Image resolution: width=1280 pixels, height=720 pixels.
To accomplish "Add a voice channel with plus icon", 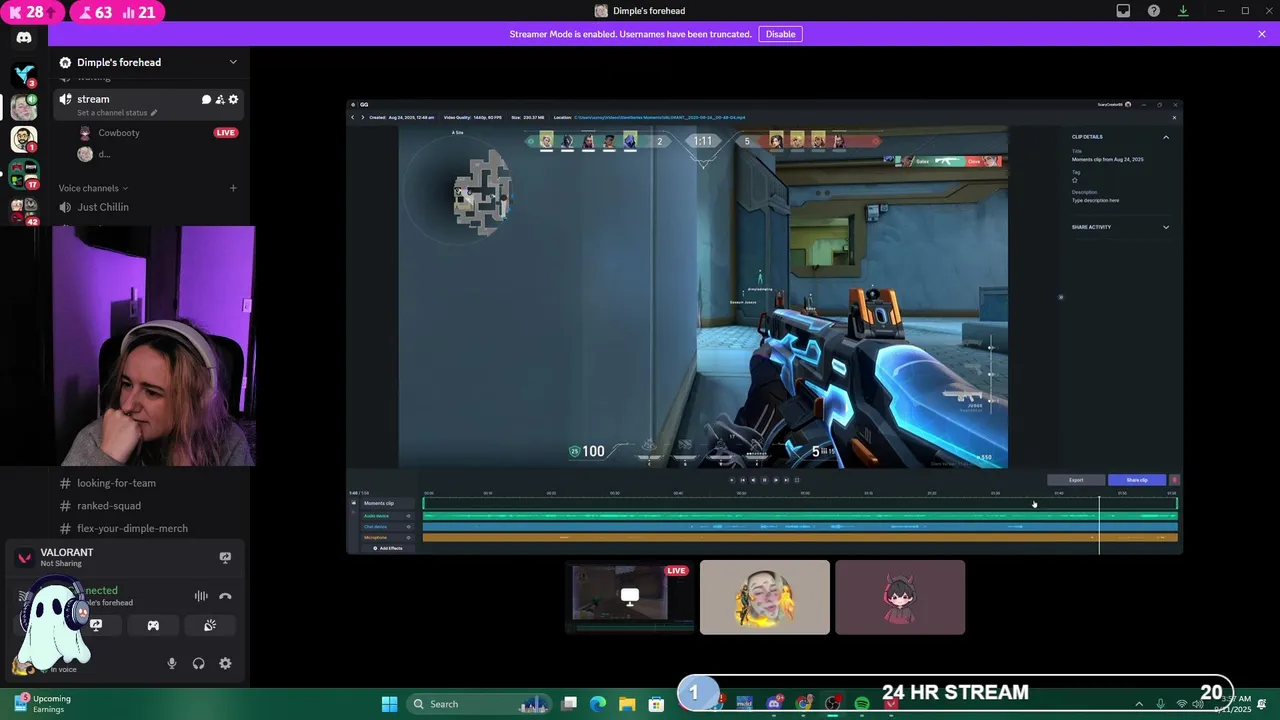I will tap(233, 188).
